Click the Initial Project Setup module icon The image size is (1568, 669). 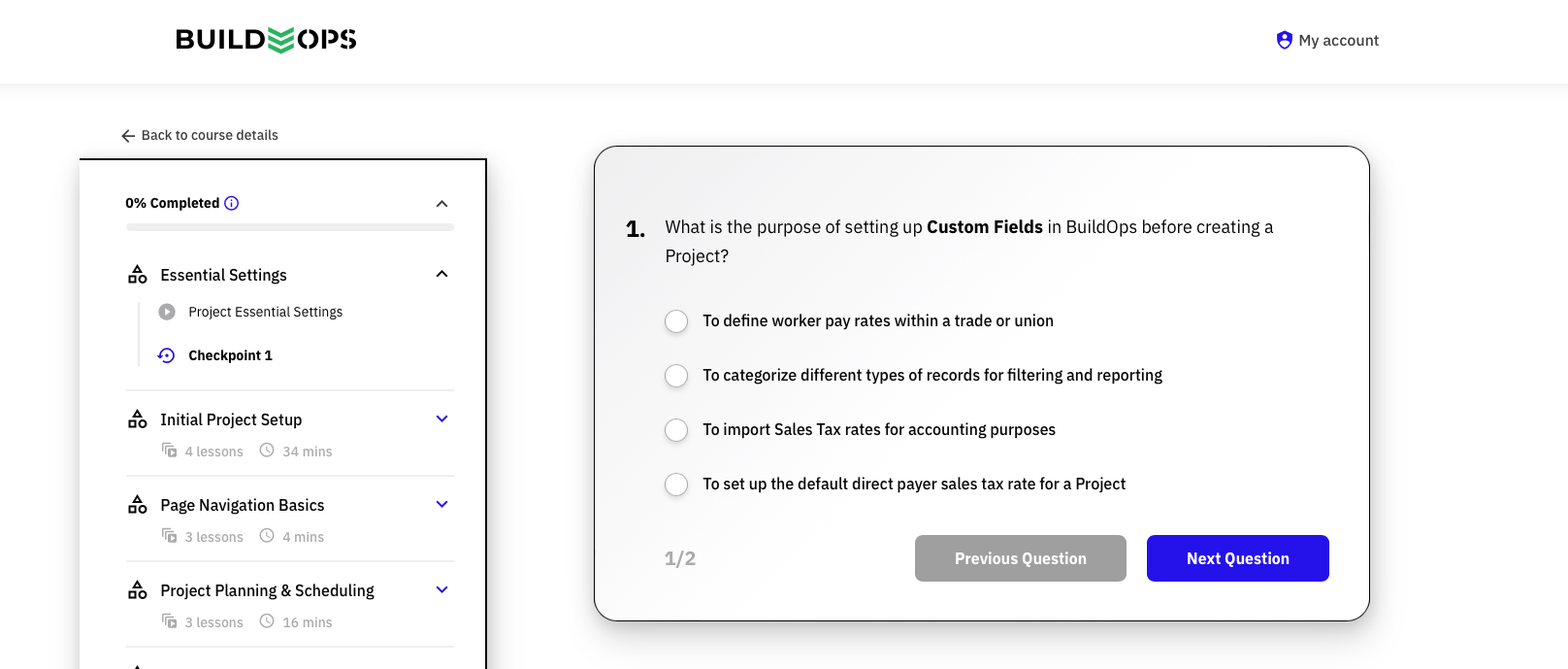[138, 419]
